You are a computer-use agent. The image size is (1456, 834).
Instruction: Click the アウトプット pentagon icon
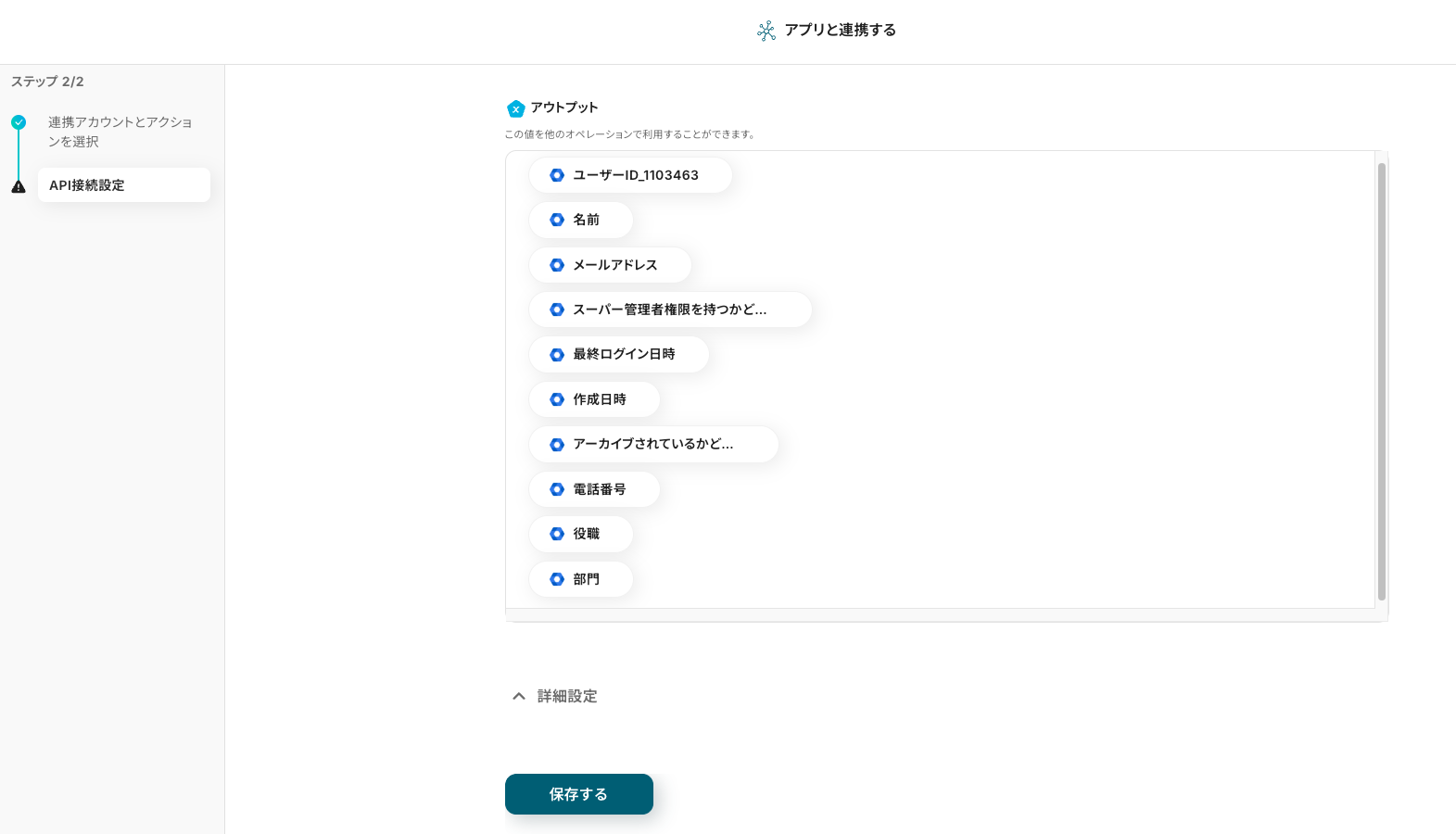pos(516,108)
